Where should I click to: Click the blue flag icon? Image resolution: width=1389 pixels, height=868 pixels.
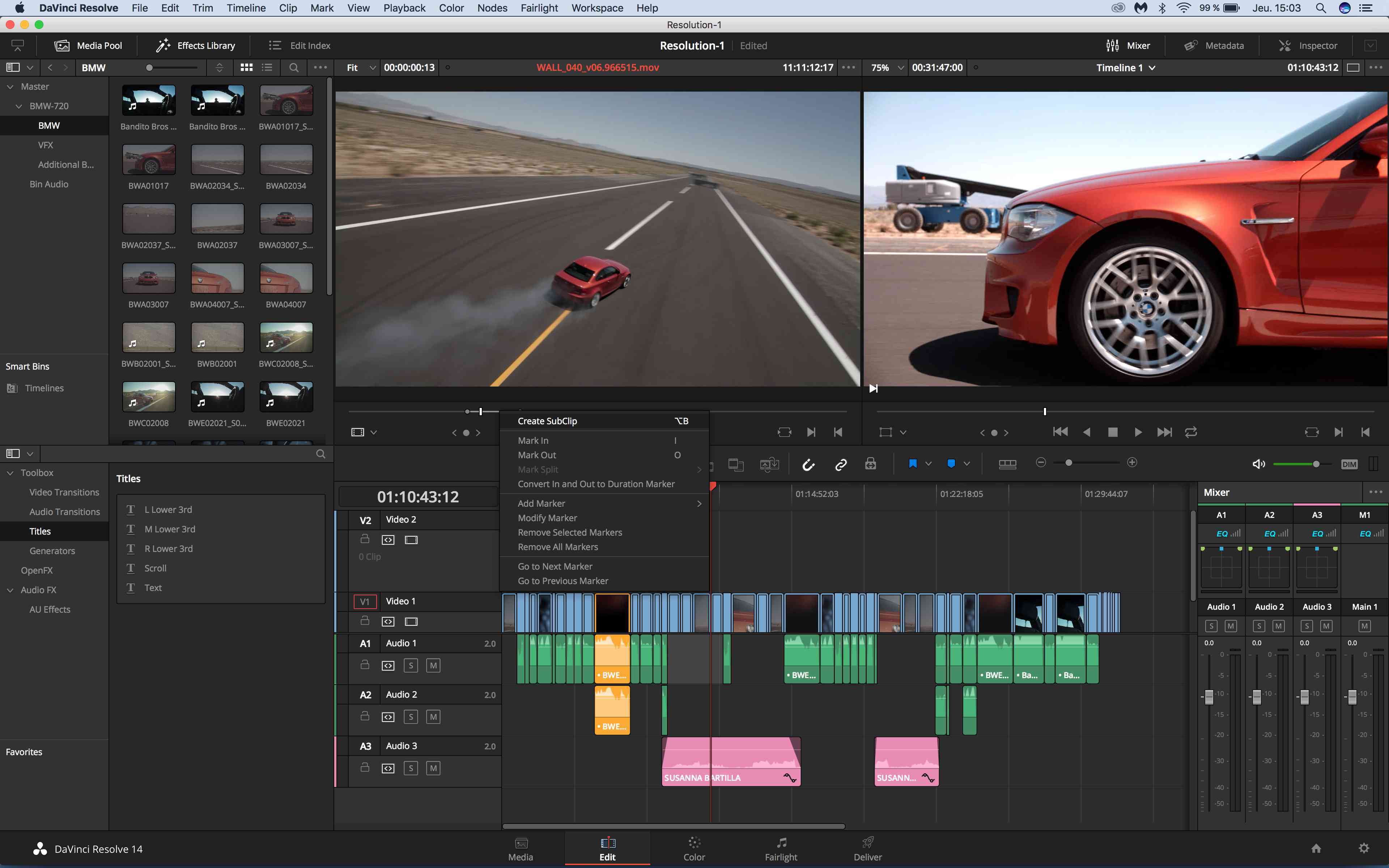[913, 463]
